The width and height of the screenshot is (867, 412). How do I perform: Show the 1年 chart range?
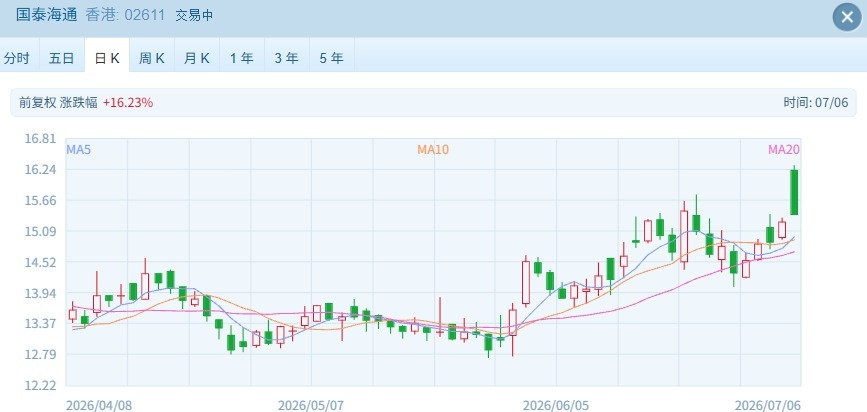242,58
